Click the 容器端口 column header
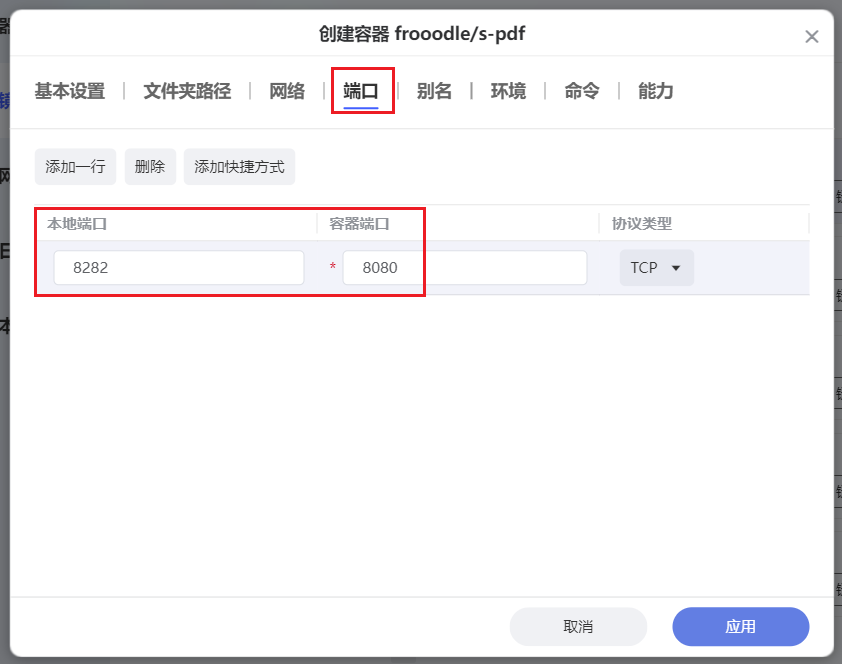The height and width of the screenshot is (664, 842). point(359,224)
